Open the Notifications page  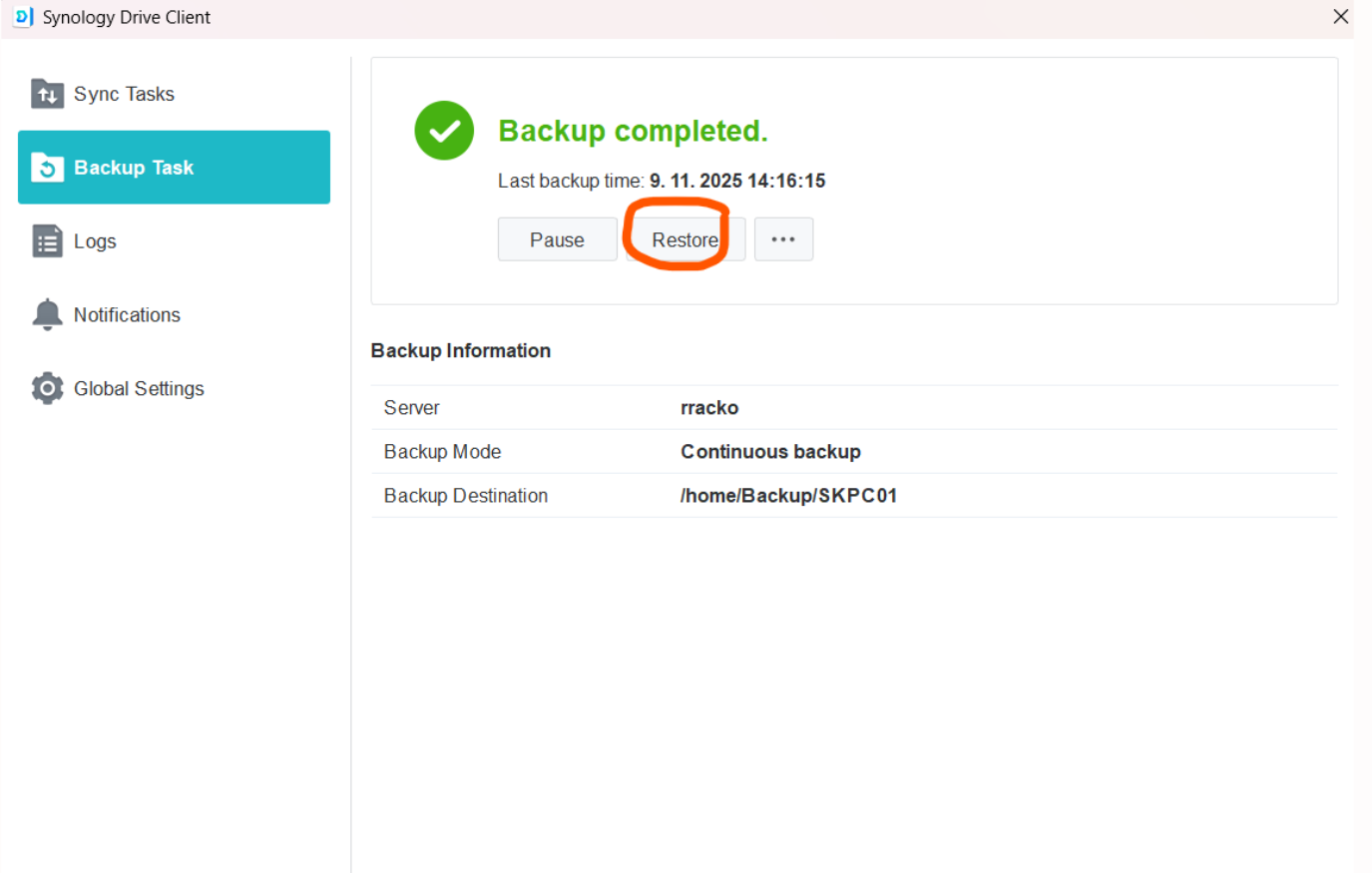pyautogui.click(x=127, y=315)
